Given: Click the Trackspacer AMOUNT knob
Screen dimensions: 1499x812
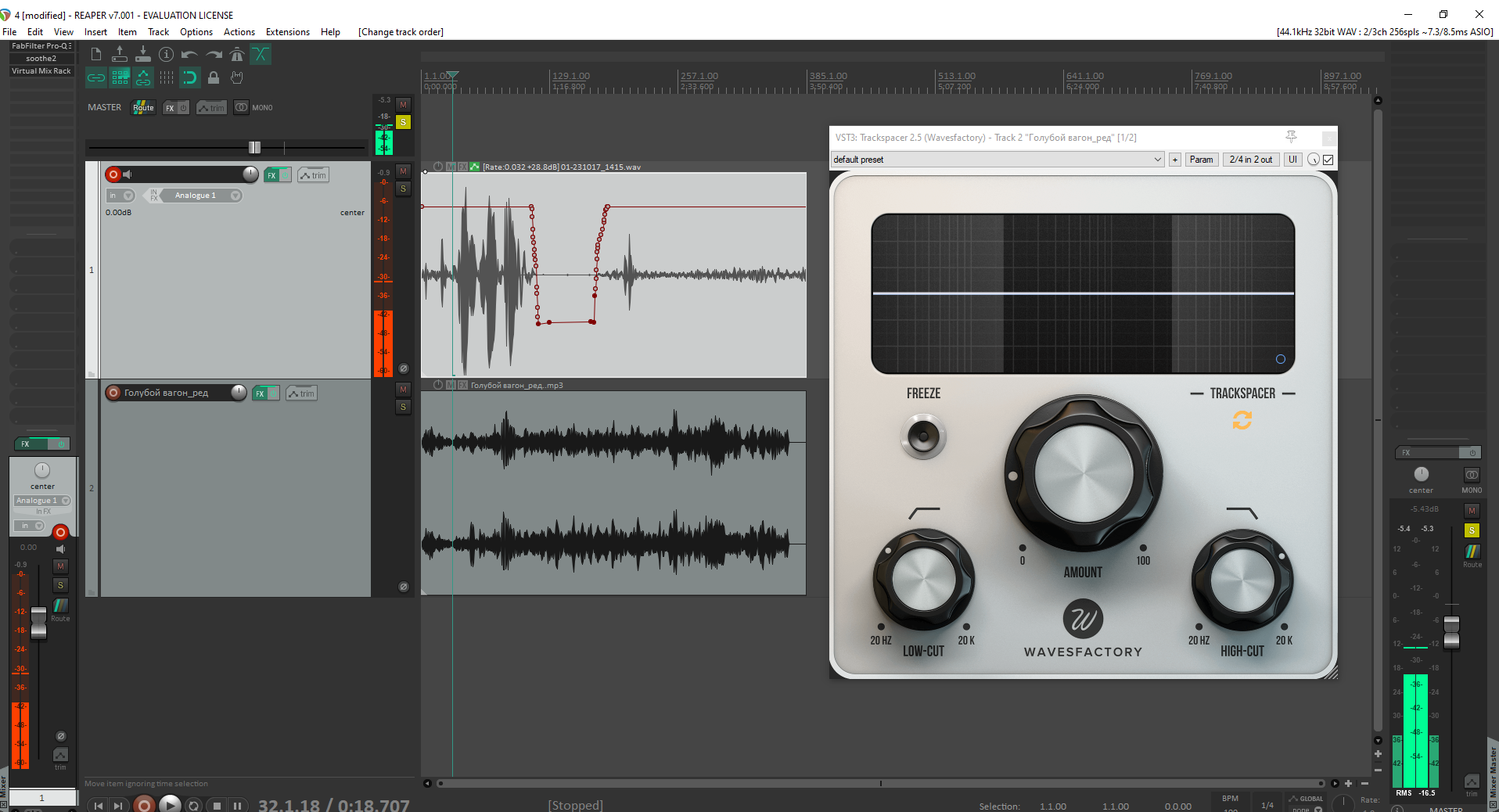Looking at the screenshot, I should (1084, 473).
